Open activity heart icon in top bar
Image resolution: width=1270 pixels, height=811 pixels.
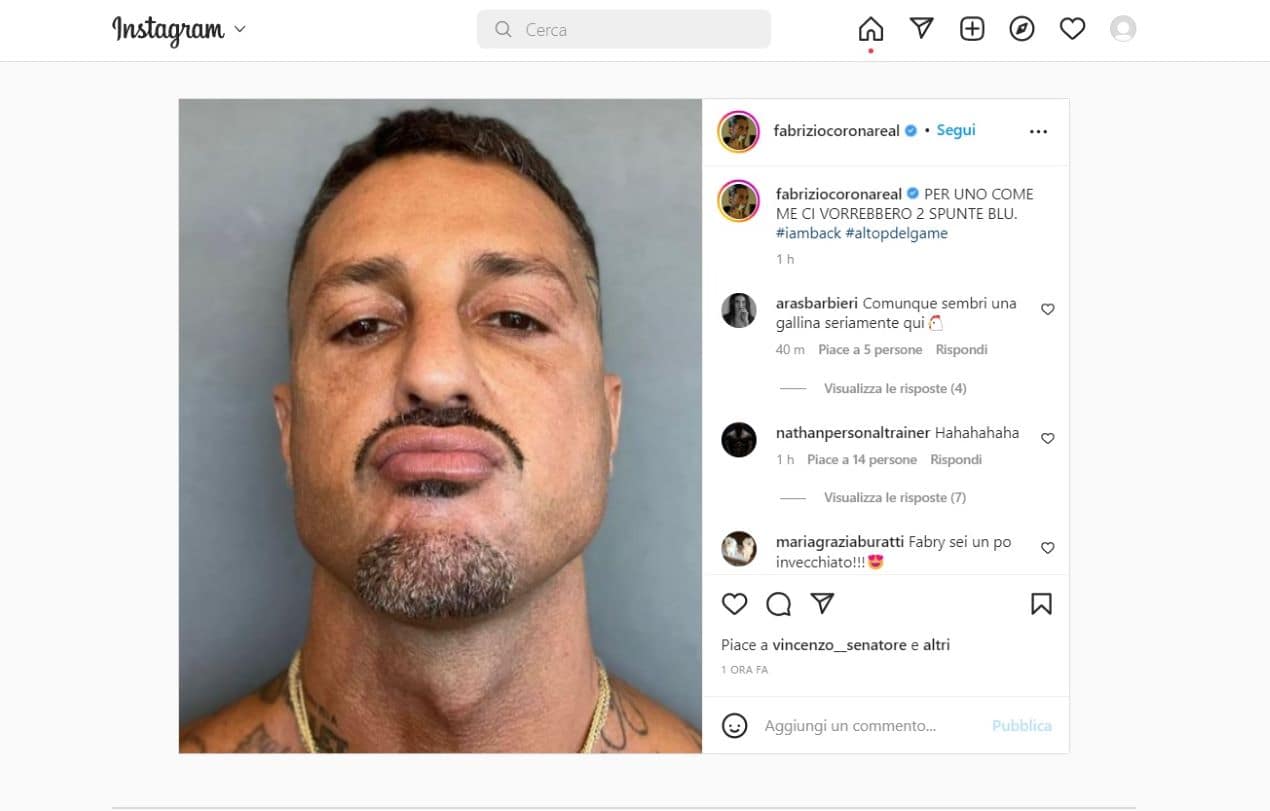1073,29
